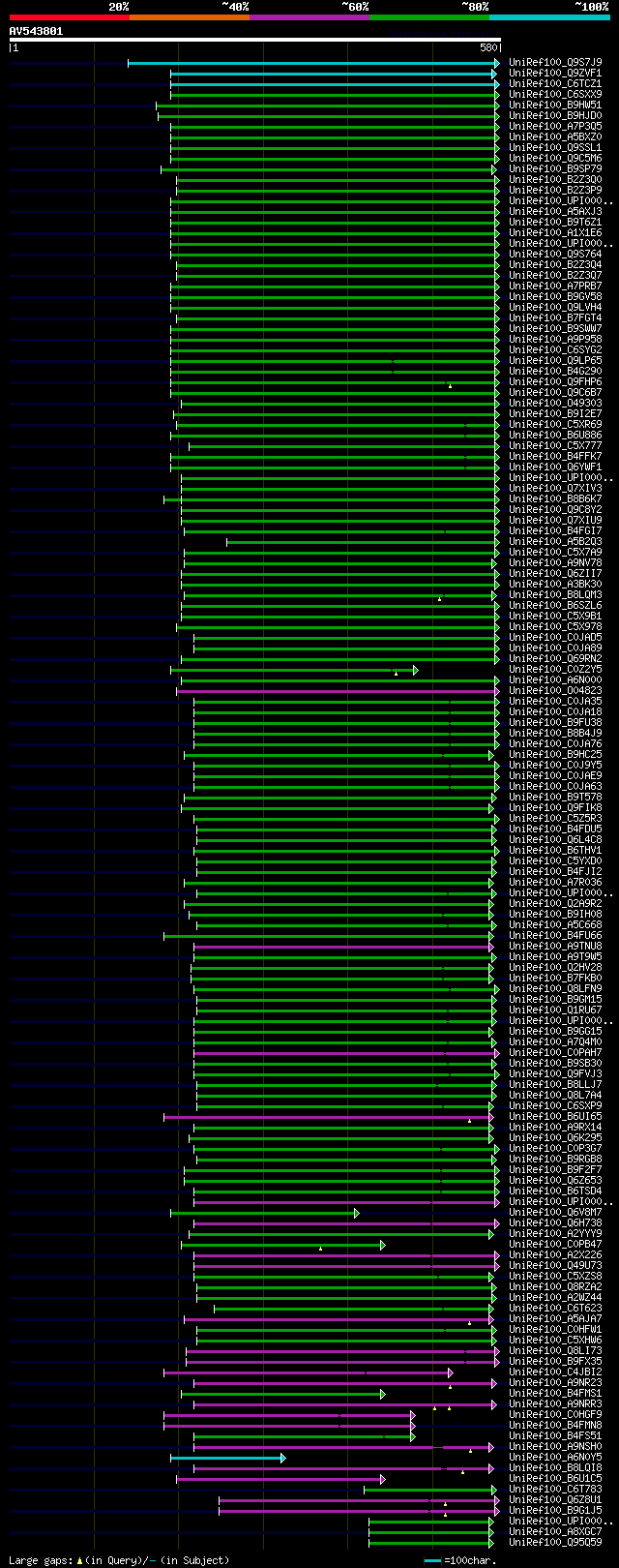Open the UniRef100_A7P3Q5 entry
Image resolution: width=619 pixels, height=1568 pixels.
pos(555,126)
